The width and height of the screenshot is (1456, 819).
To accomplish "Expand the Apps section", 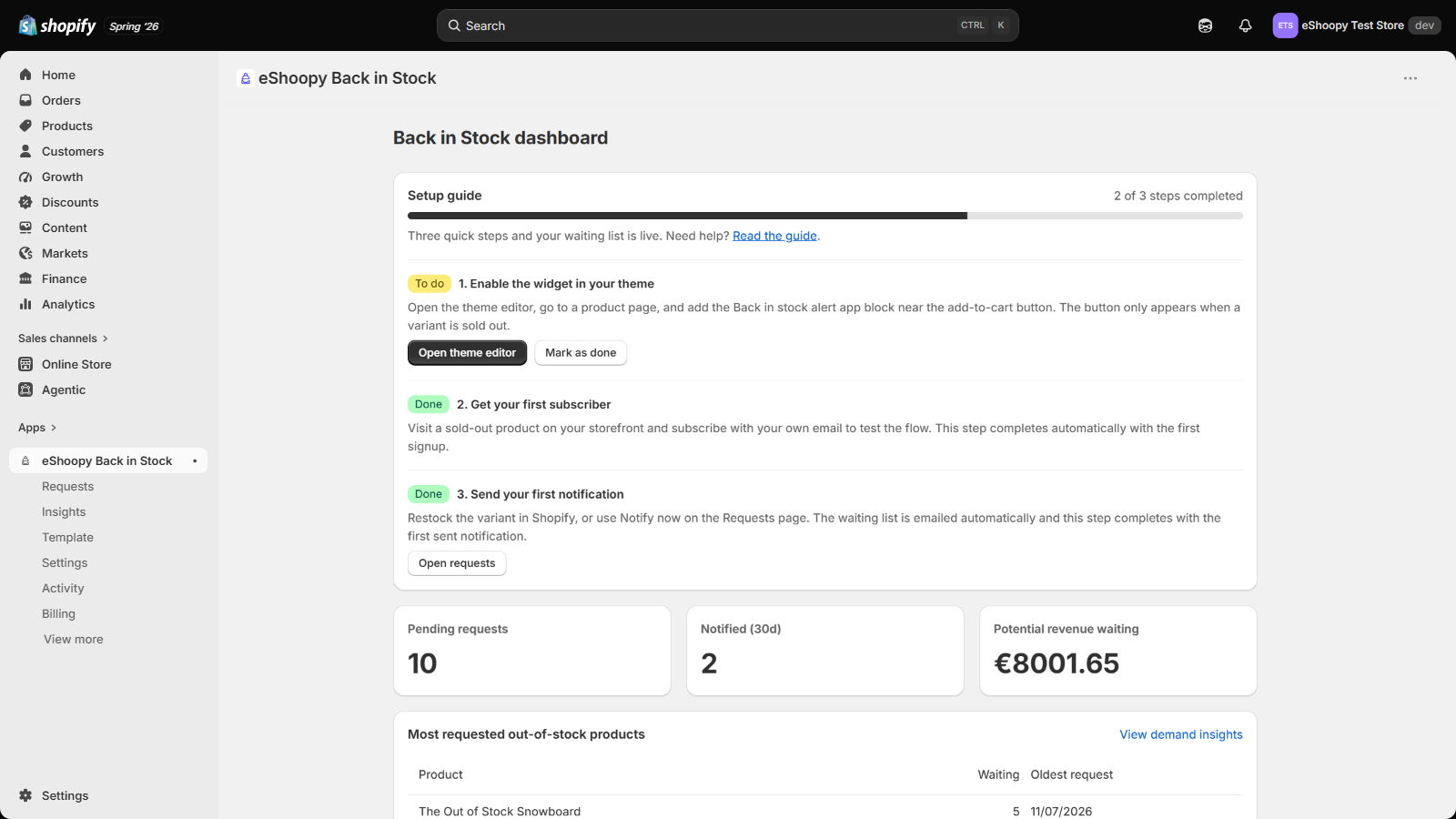I will click(37, 428).
